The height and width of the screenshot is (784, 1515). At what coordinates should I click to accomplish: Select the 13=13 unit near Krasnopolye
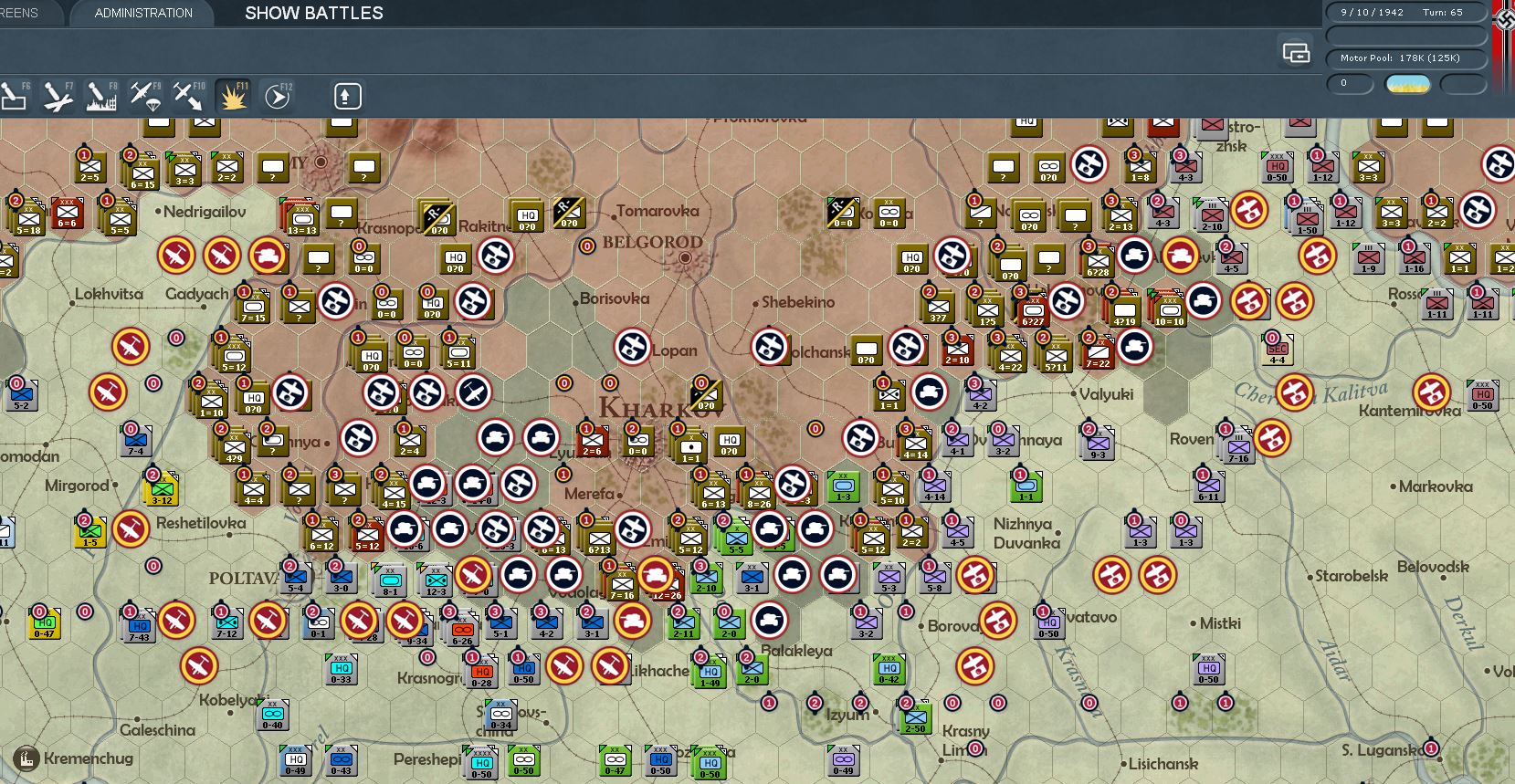pyautogui.click(x=301, y=218)
